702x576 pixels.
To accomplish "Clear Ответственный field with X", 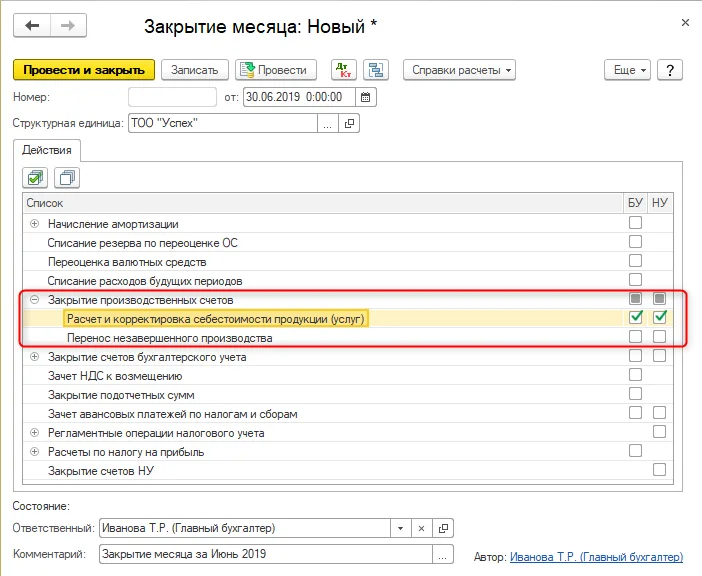I will [x=421, y=529].
